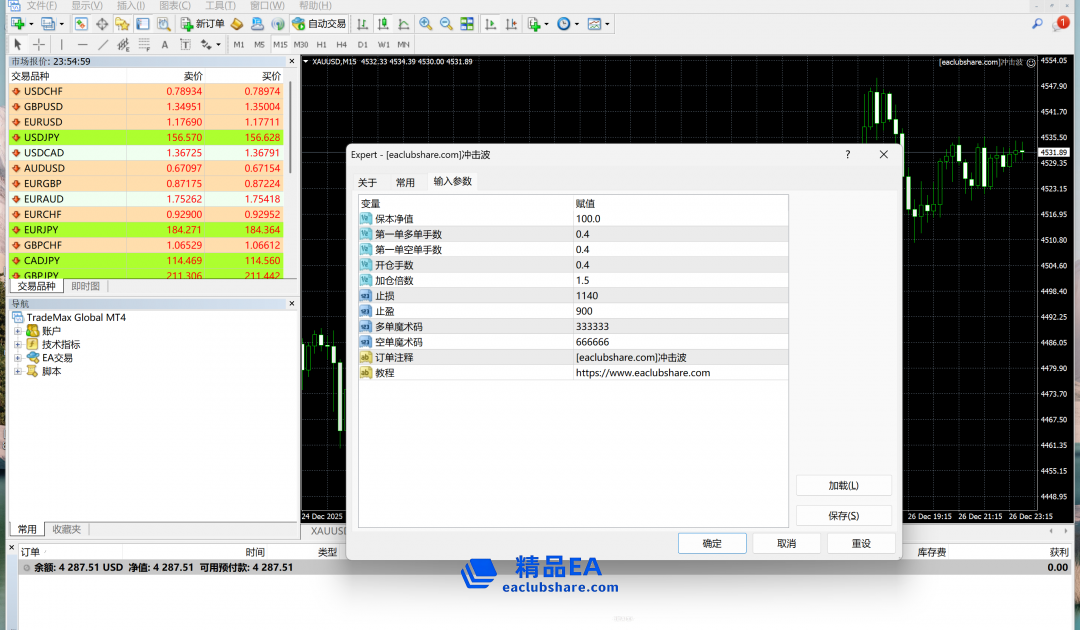This screenshot has height=630, width=1080.
Task: Select the horizontal line drawing tool
Action: click(82, 44)
